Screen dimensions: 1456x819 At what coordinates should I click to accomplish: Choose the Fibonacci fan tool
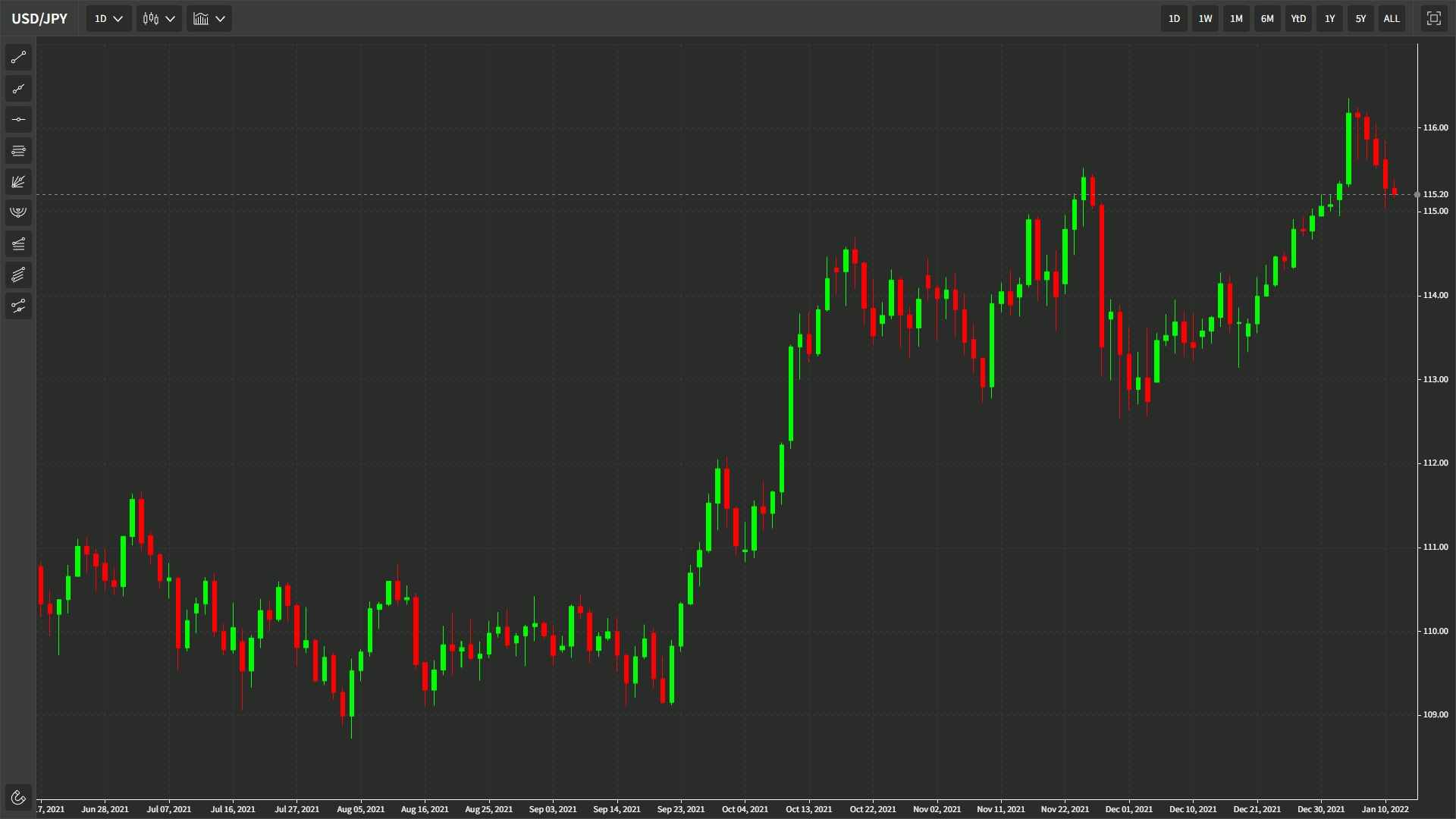(18, 182)
